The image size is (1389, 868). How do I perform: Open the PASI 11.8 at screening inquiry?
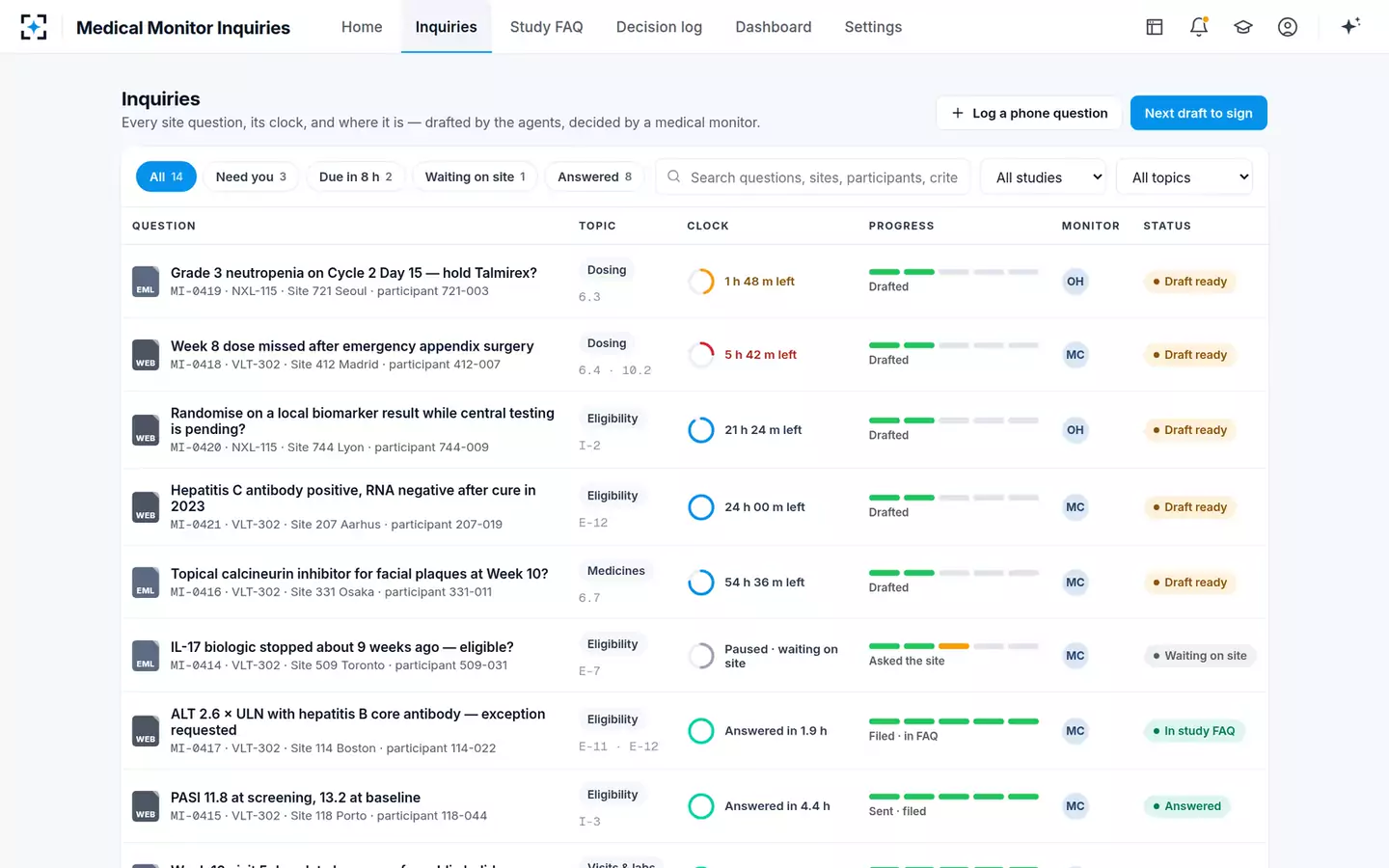(x=295, y=798)
